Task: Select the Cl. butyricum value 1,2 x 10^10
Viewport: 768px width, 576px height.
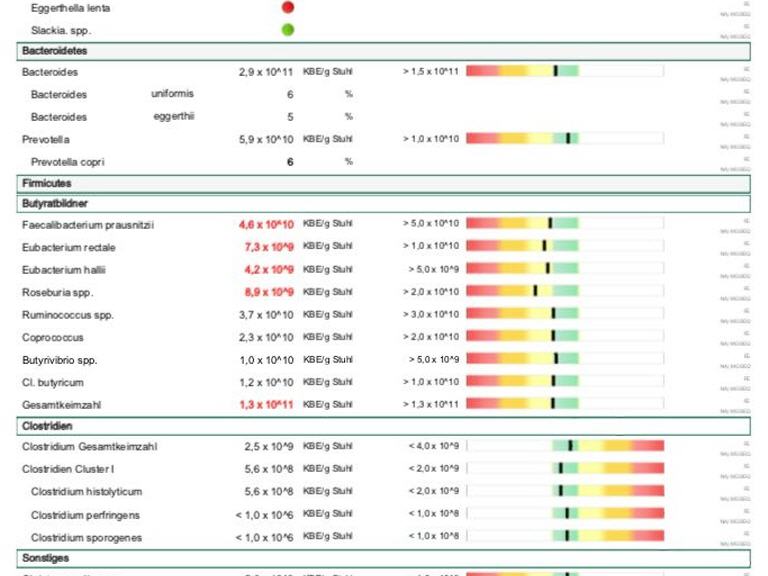Action: (266, 383)
